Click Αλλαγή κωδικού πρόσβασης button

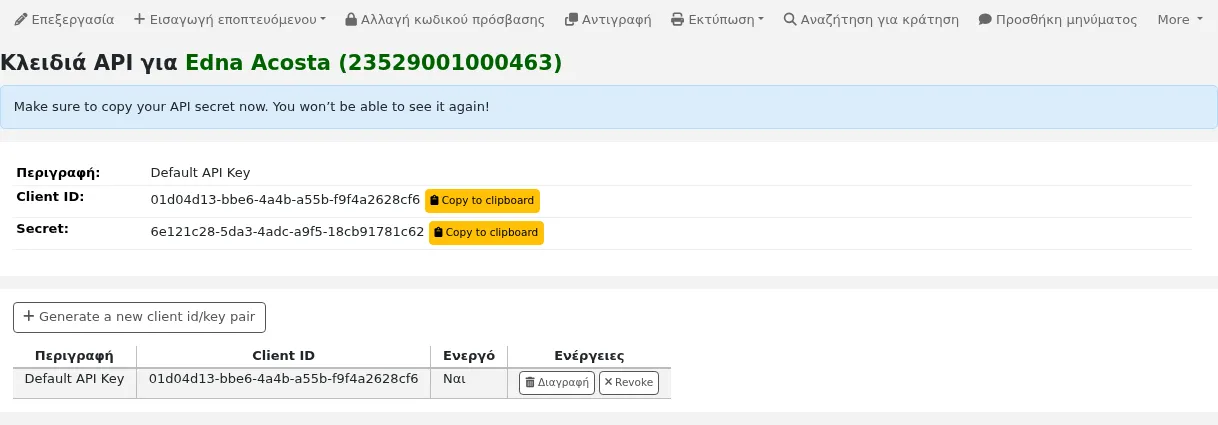(445, 19)
